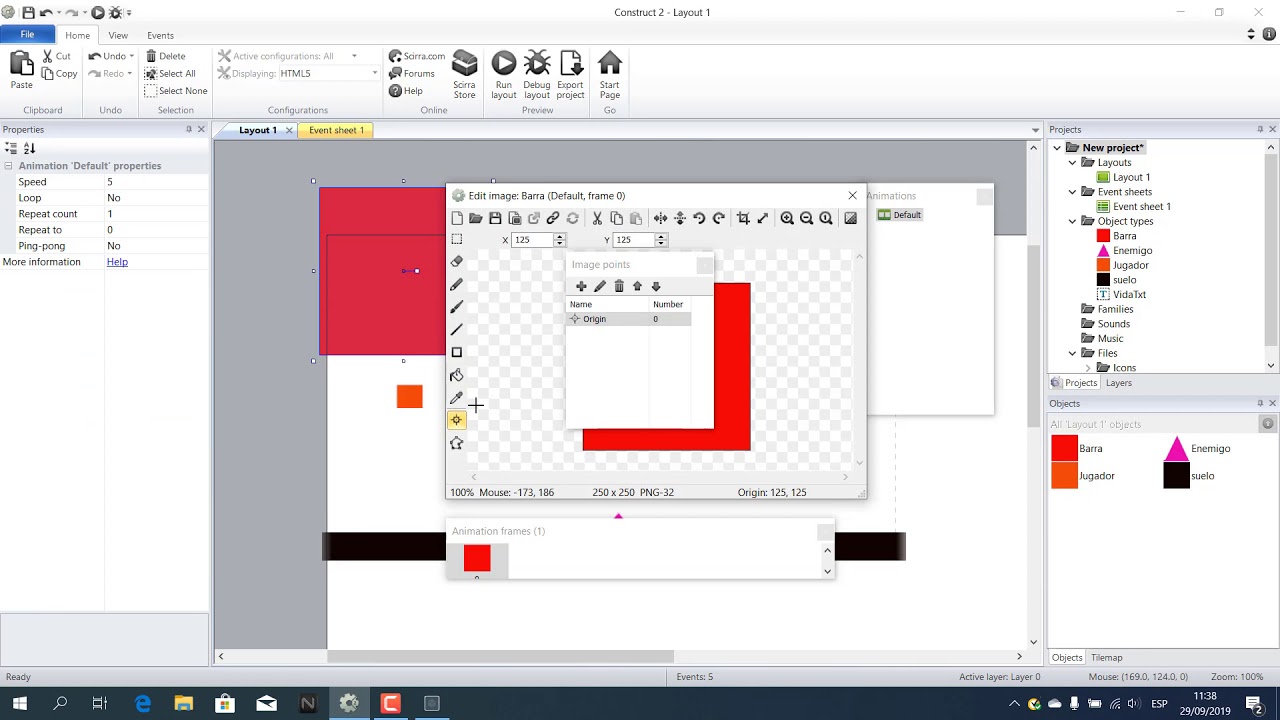The width and height of the screenshot is (1280, 720).
Task: Select the Pencil tool in image editor
Action: pyautogui.click(x=457, y=285)
